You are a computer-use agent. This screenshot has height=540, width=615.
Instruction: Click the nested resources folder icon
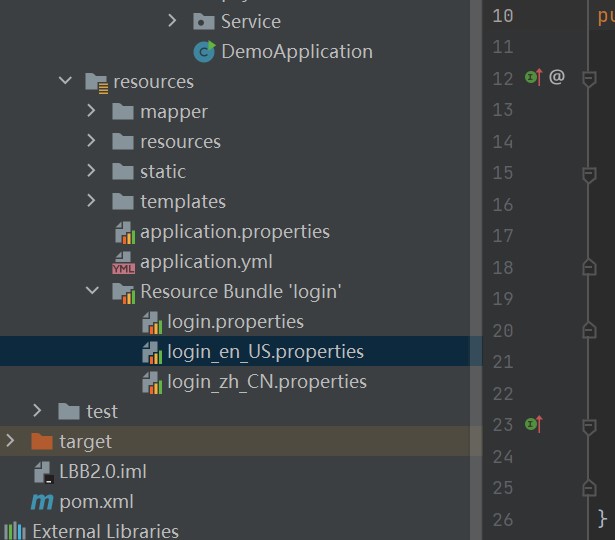(123, 142)
